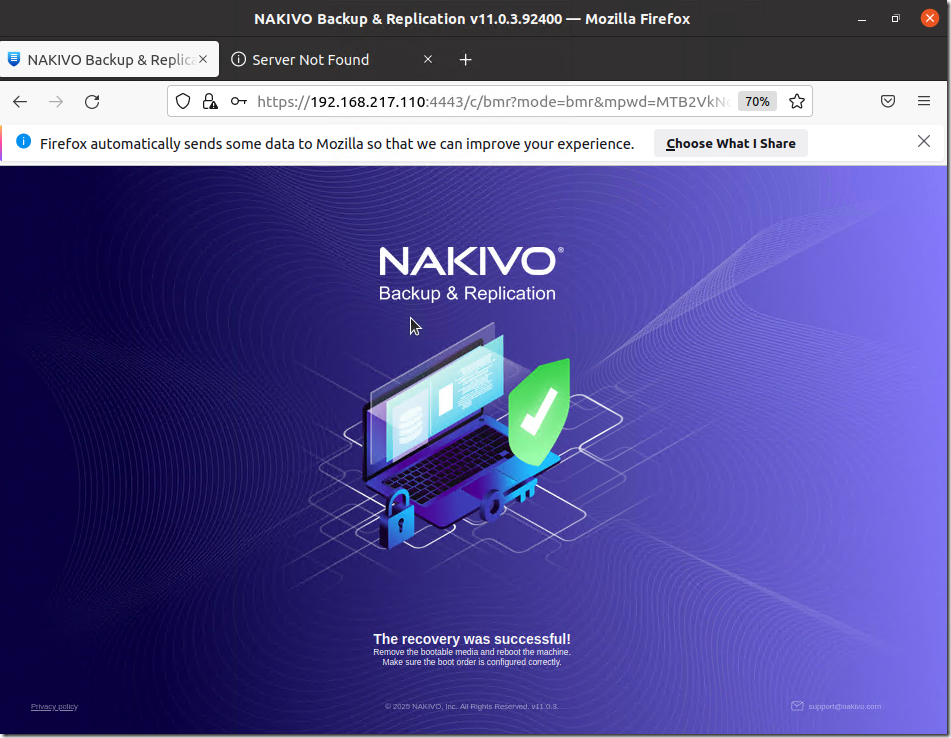Click the Firefox data sharing message text
This screenshot has height=738, width=951.
click(337, 144)
